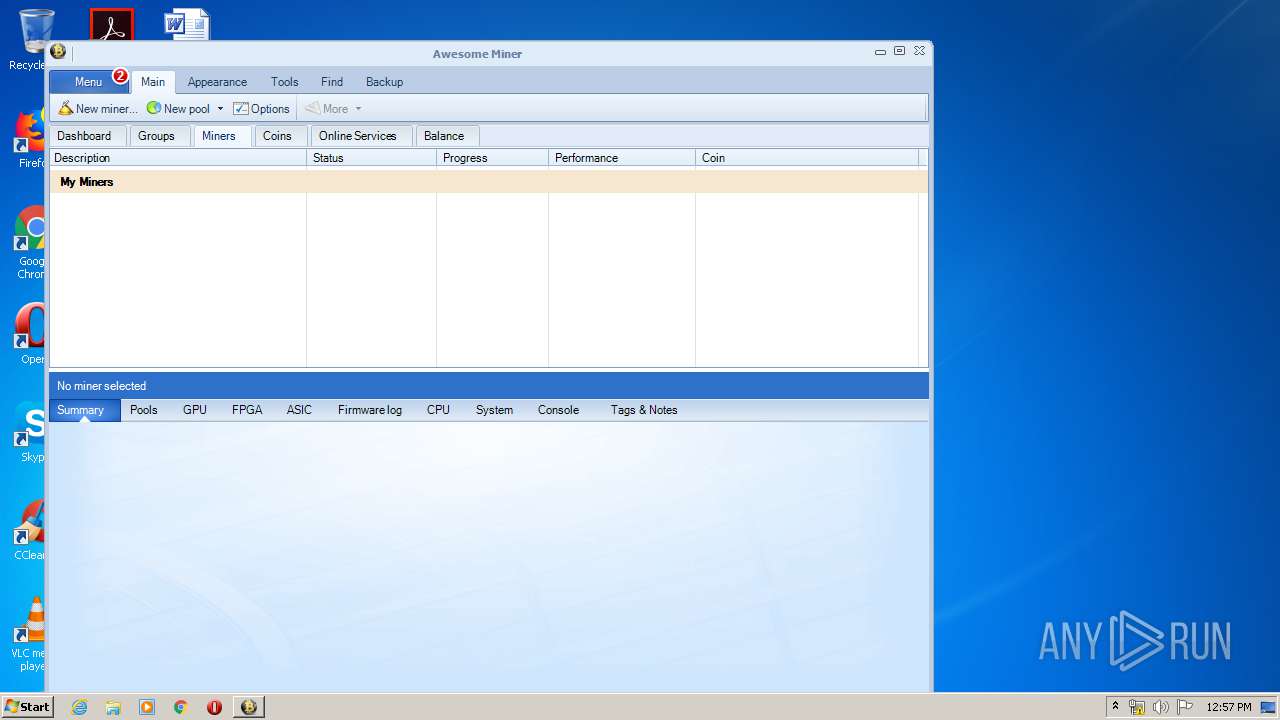Click the notification badge on Menu
This screenshot has width=1280, height=720.
[x=120, y=76]
